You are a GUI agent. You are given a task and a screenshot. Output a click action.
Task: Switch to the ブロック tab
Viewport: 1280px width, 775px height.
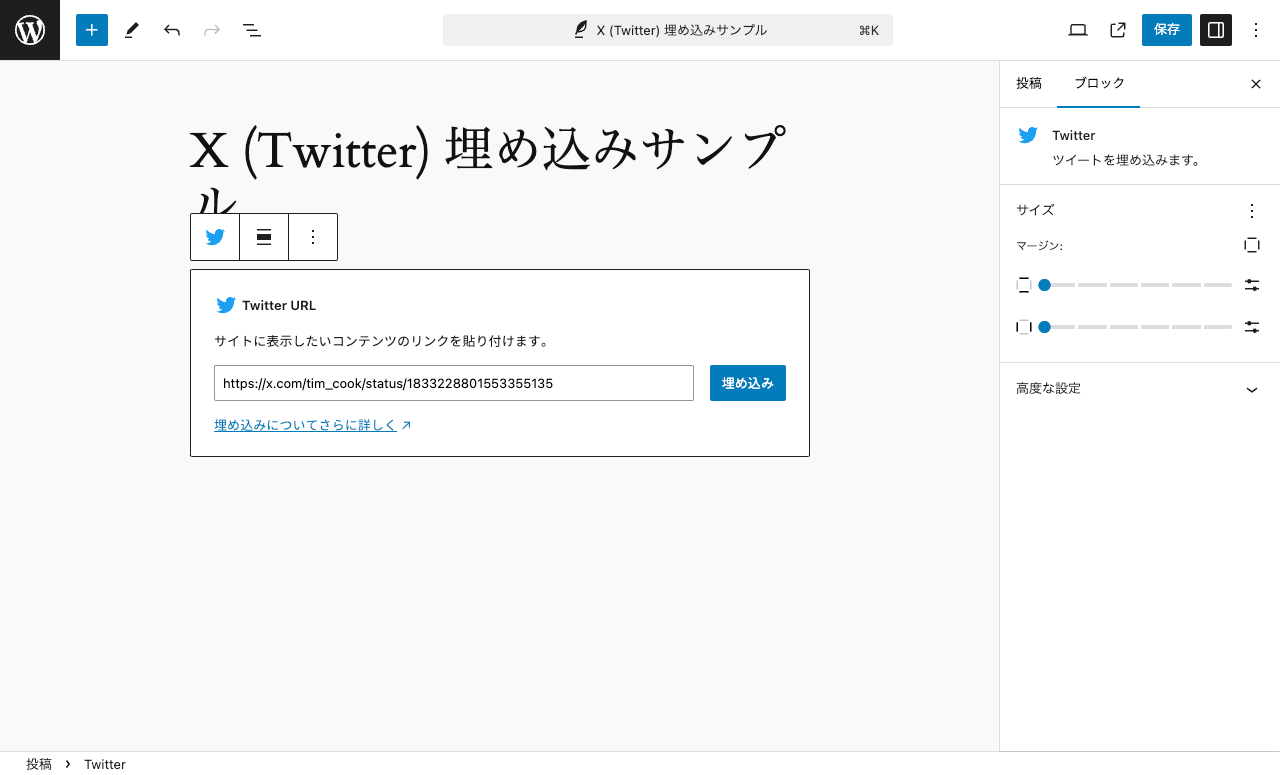1099,84
